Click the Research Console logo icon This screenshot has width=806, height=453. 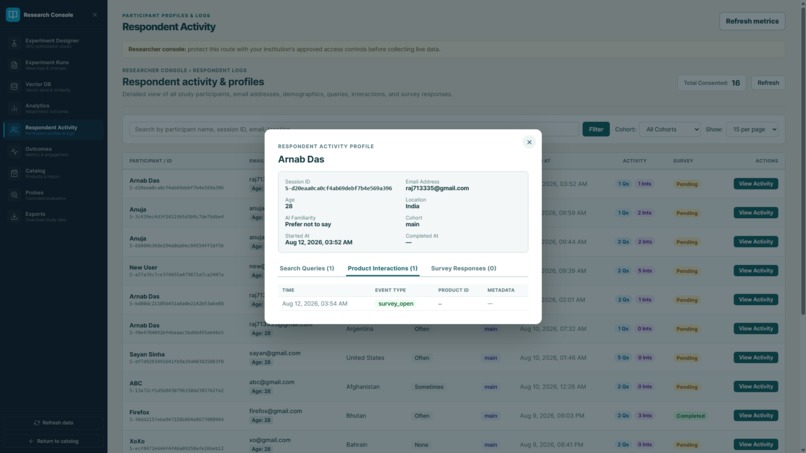[13, 14]
